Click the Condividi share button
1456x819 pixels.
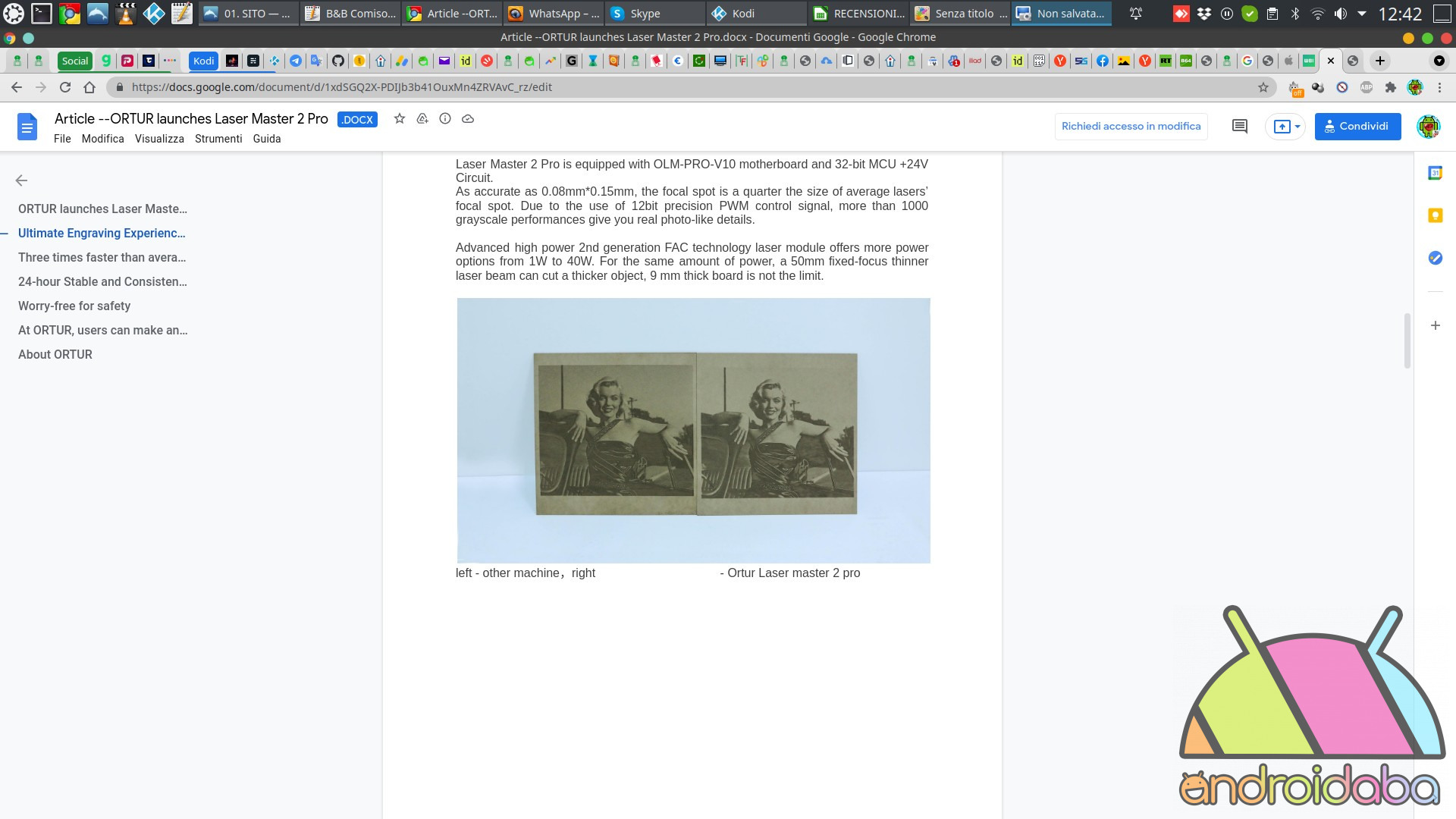pos(1357,127)
